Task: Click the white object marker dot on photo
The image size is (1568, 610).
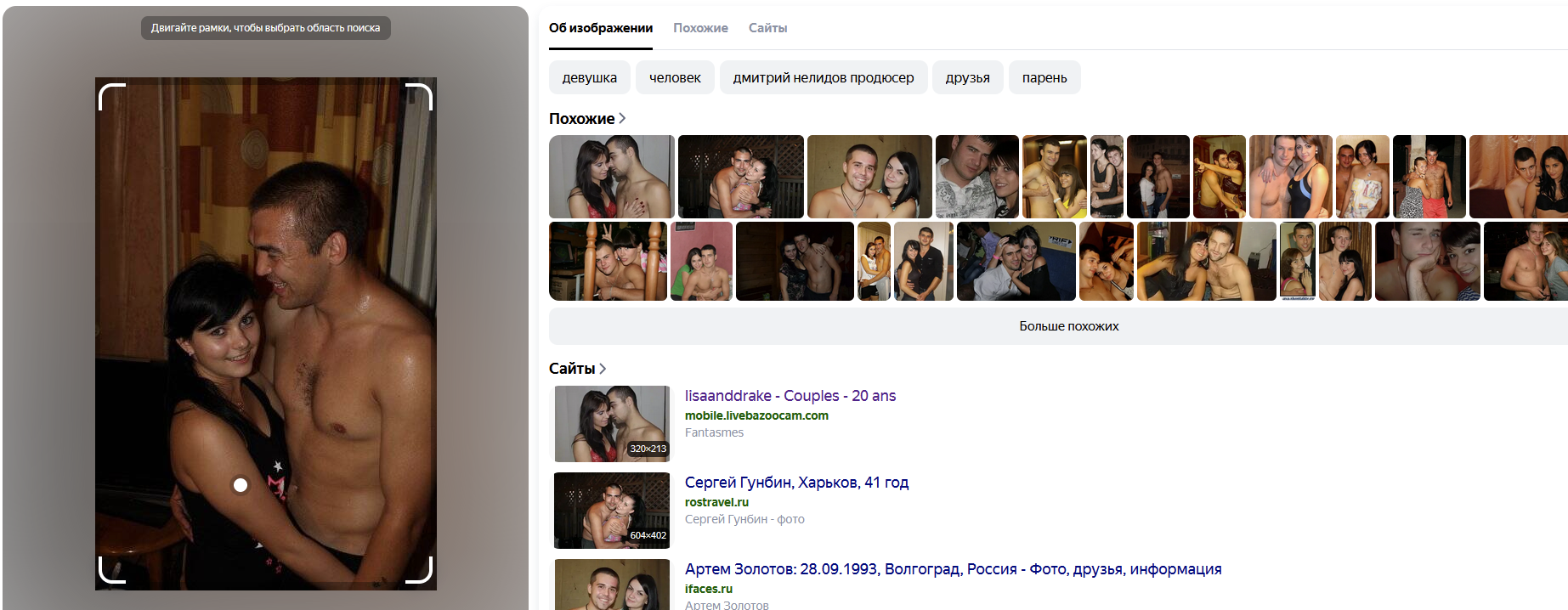Action: click(241, 485)
